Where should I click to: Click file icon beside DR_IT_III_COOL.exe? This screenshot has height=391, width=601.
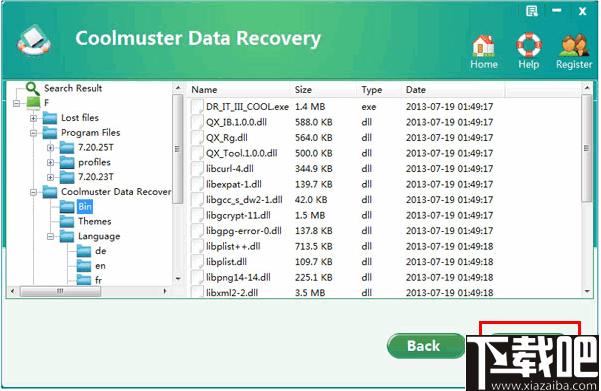(x=197, y=107)
